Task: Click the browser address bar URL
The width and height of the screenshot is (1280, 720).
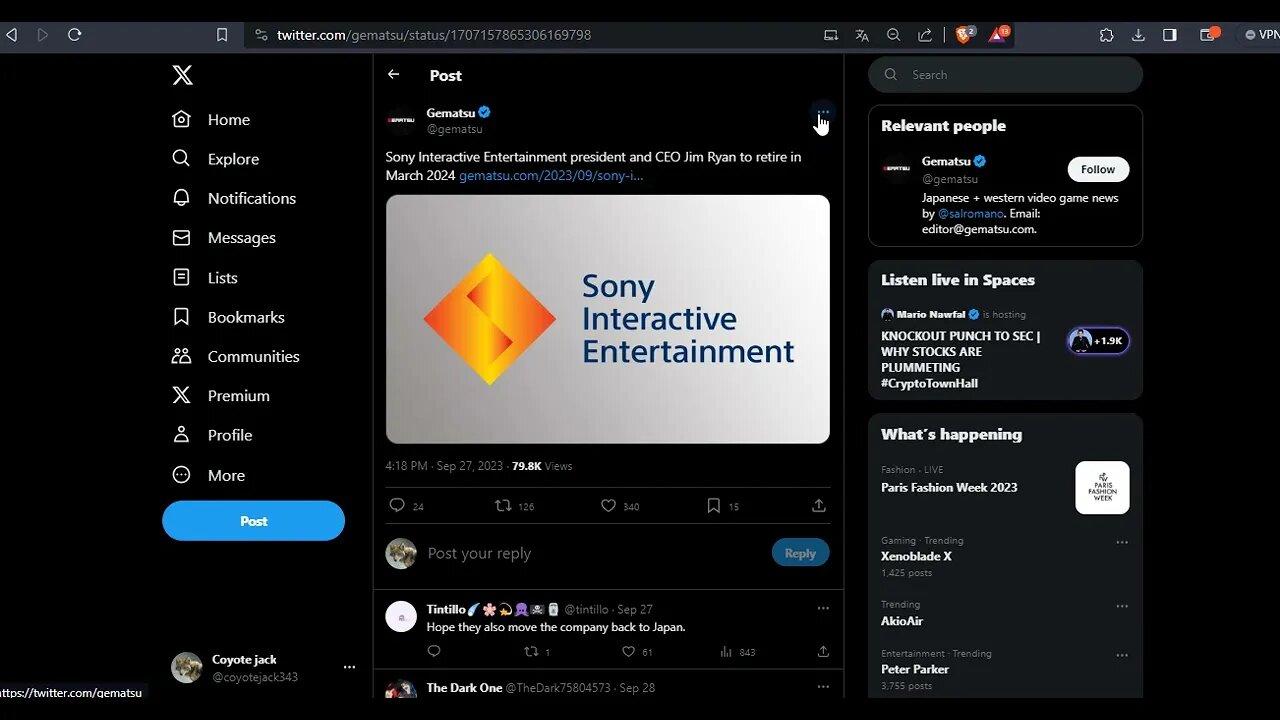Action: pos(434,34)
